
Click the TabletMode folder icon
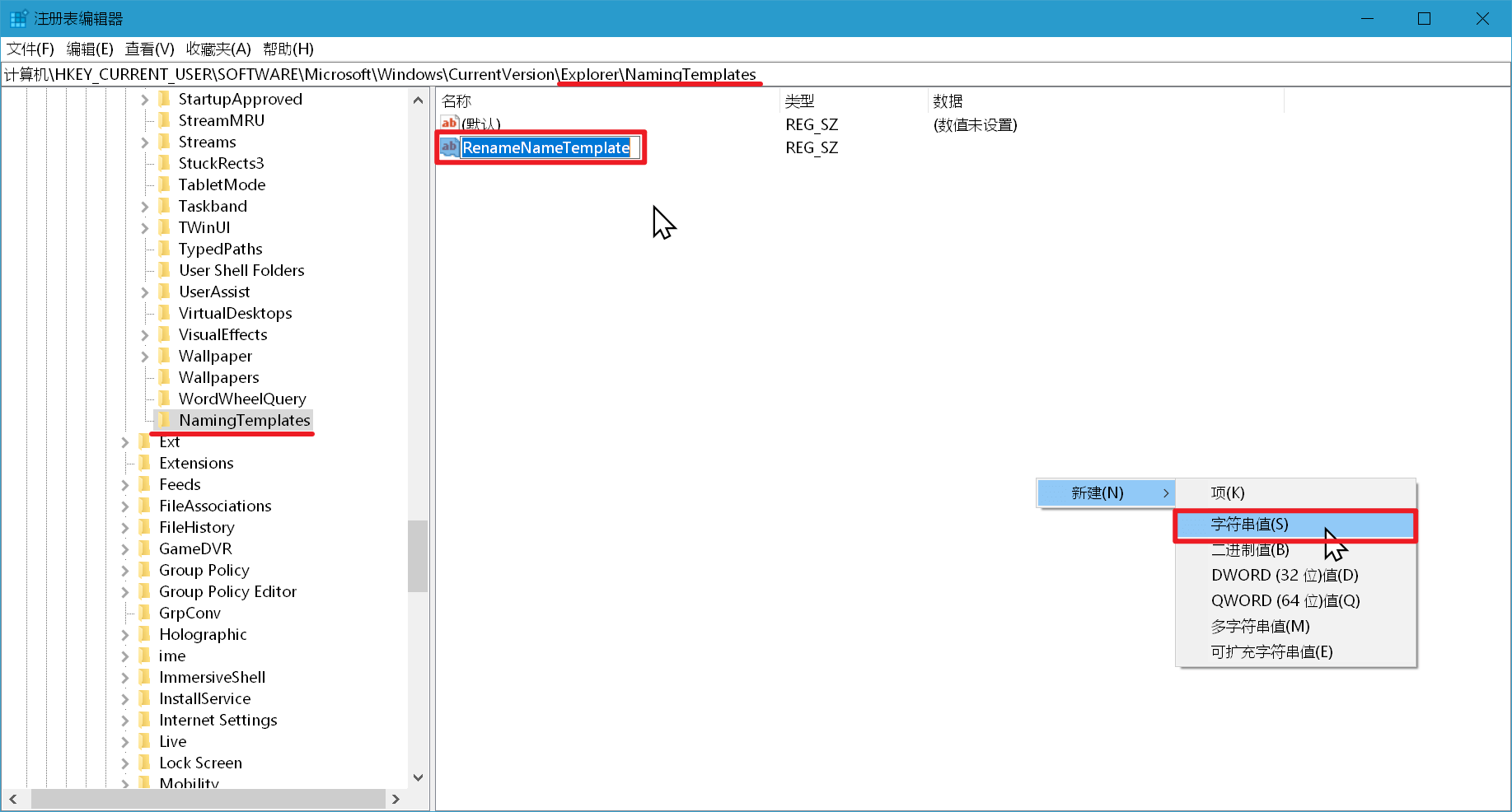(164, 184)
